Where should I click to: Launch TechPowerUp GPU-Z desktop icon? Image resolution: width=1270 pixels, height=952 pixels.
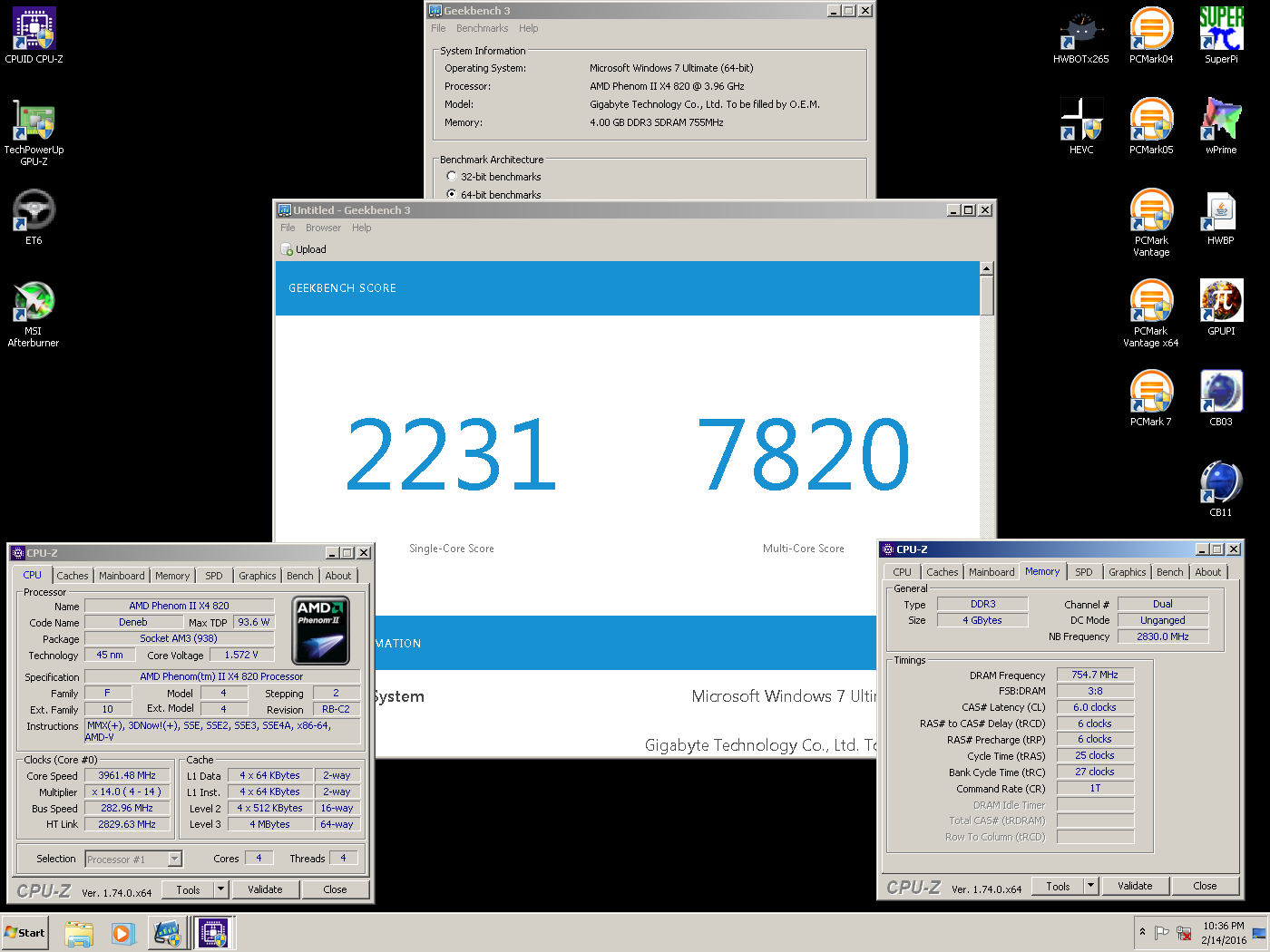[x=34, y=132]
